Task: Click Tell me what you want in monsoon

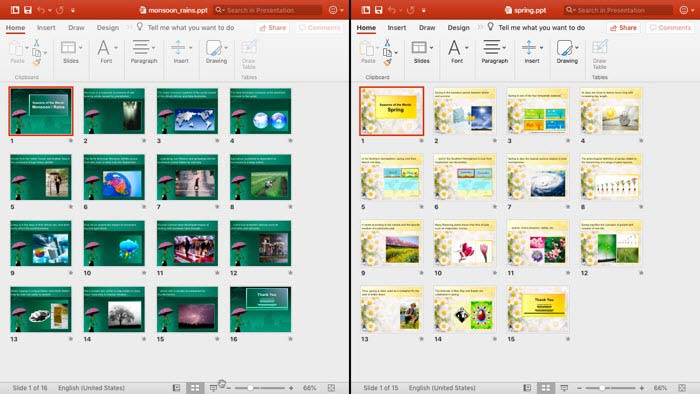Action: pos(191,27)
